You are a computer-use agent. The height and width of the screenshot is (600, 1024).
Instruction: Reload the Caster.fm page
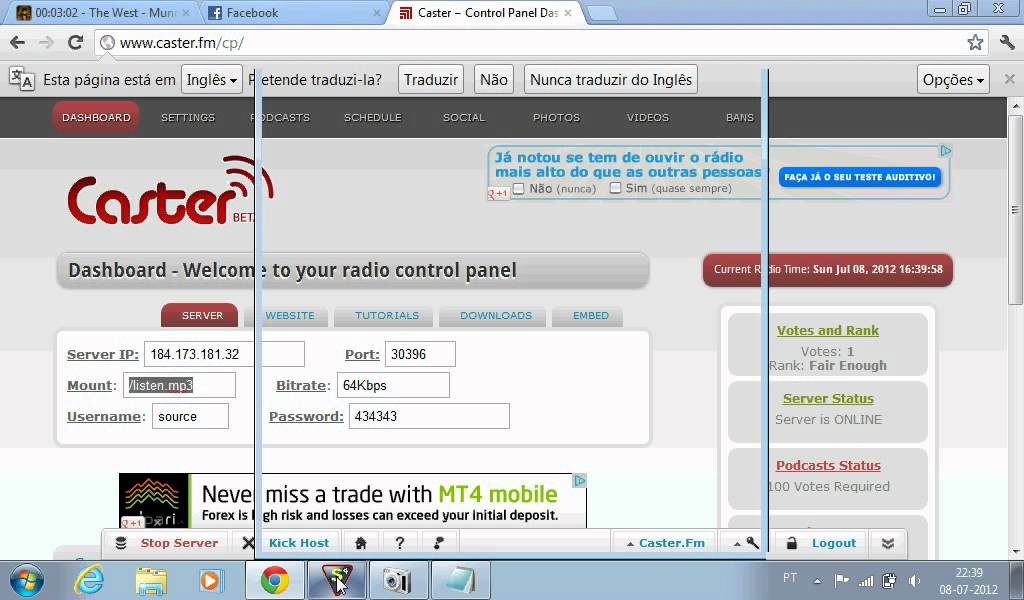pyautogui.click(x=75, y=42)
